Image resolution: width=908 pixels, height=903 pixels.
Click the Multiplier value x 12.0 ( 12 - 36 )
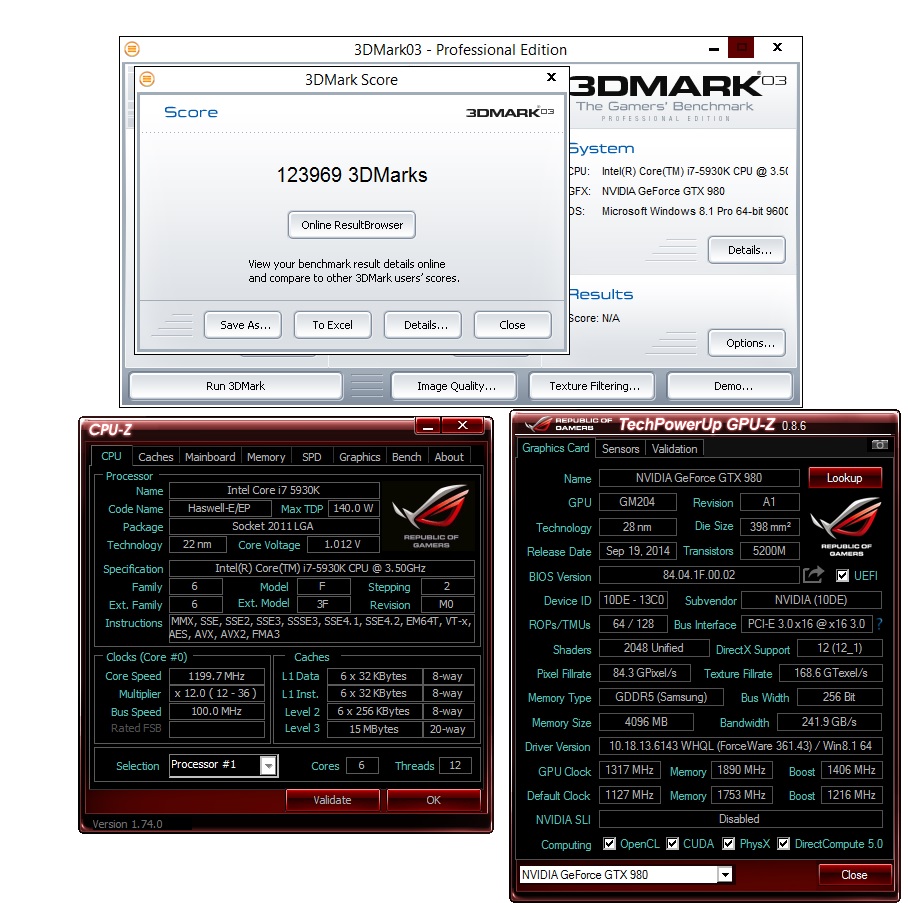click(217, 693)
